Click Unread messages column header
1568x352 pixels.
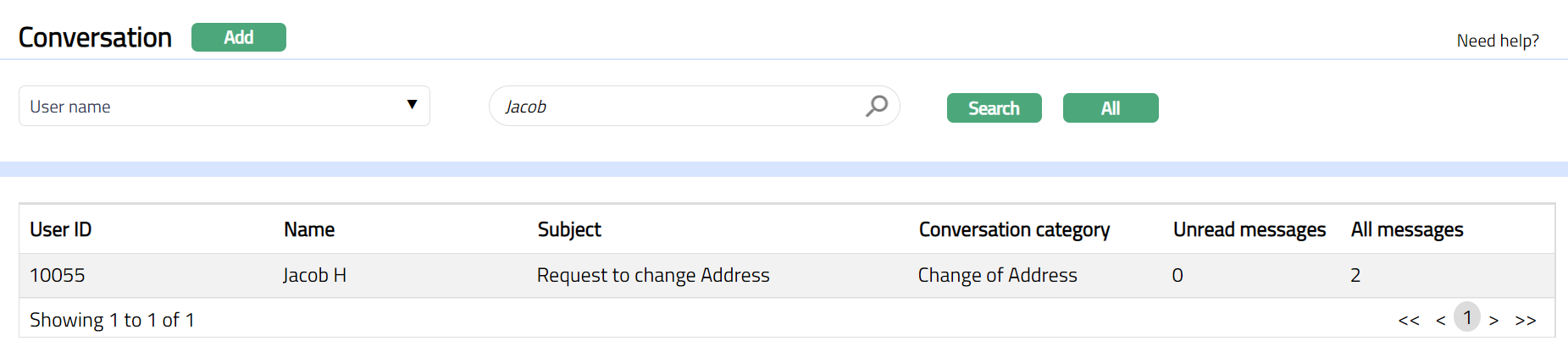pyautogui.click(x=1249, y=229)
